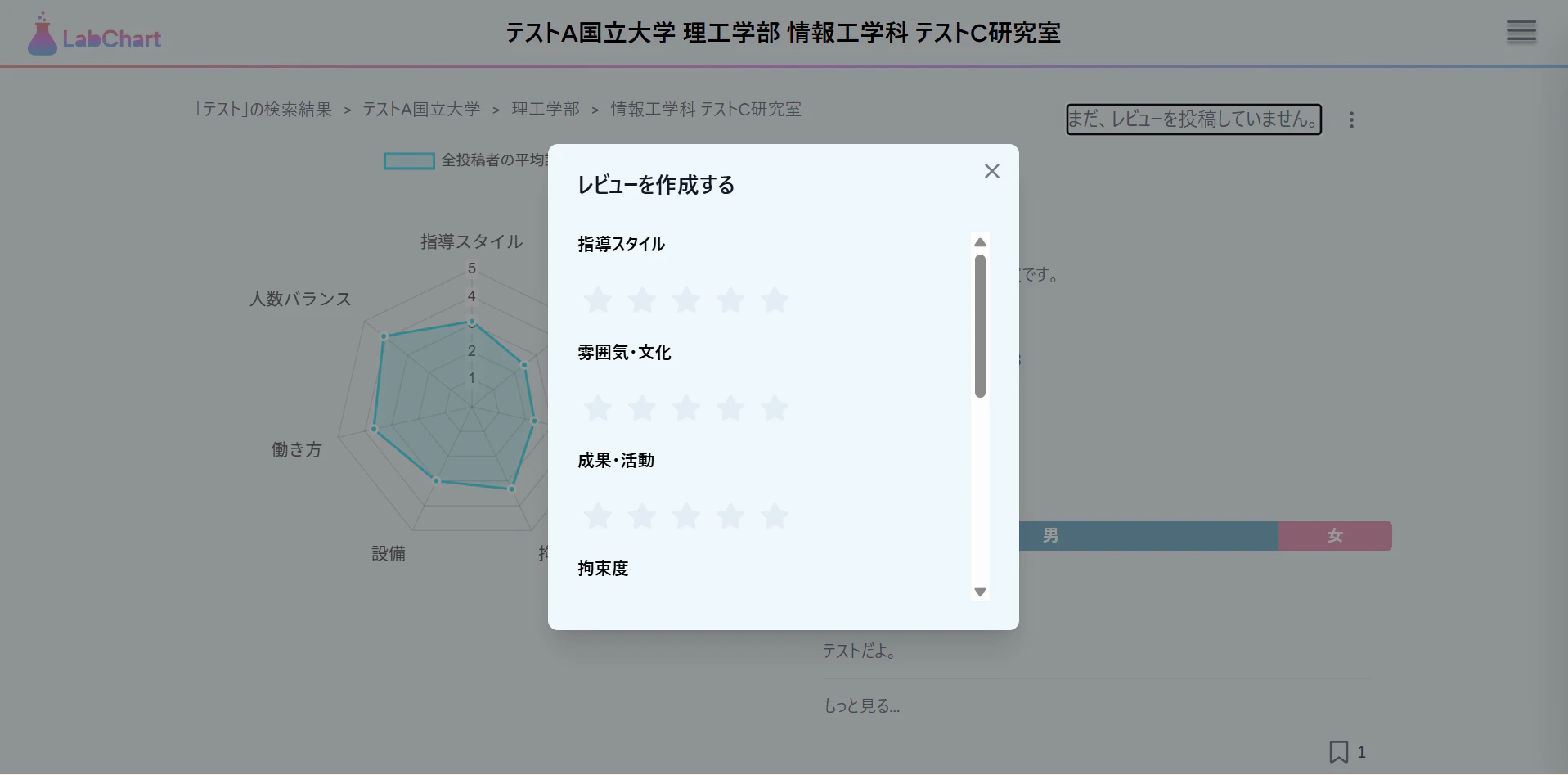Click the 指導スタイル heading in dialog

(622, 244)
